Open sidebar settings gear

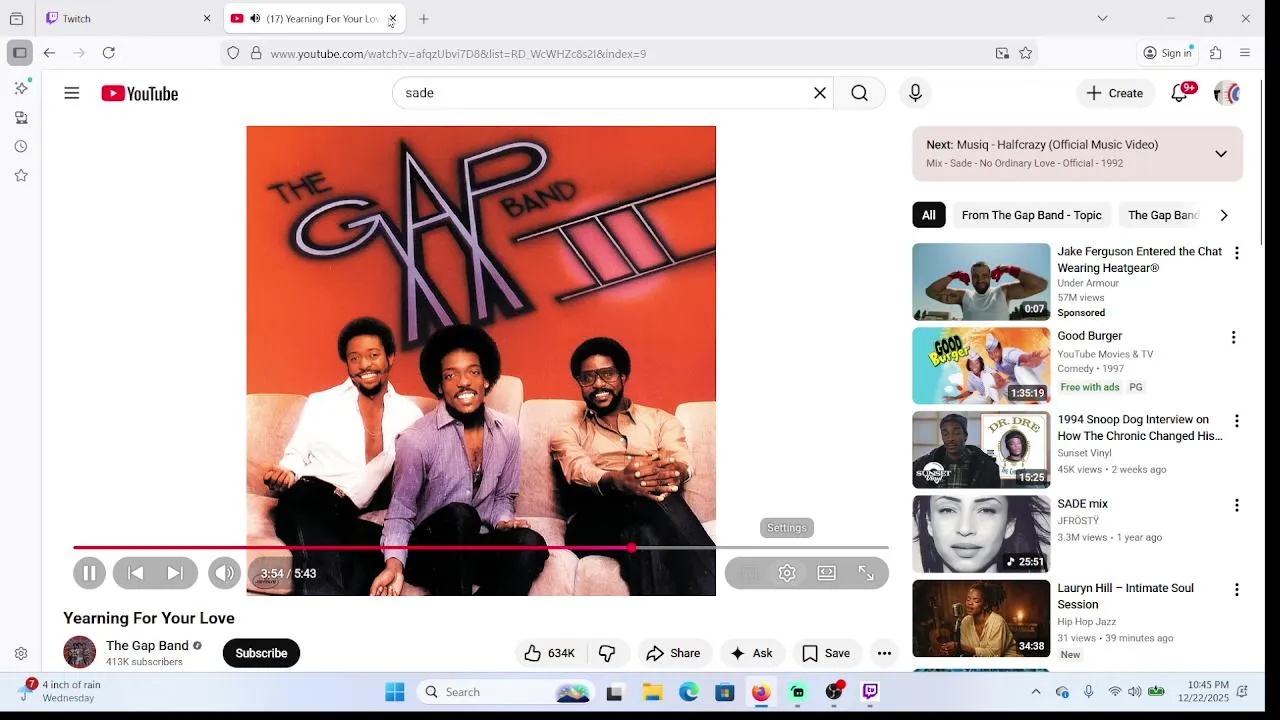[20, 653]
